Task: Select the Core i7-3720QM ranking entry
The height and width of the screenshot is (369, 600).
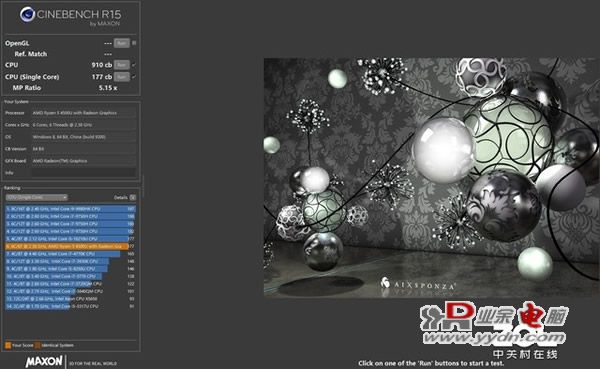Action: pyautogui.click(x=70, y=284)
